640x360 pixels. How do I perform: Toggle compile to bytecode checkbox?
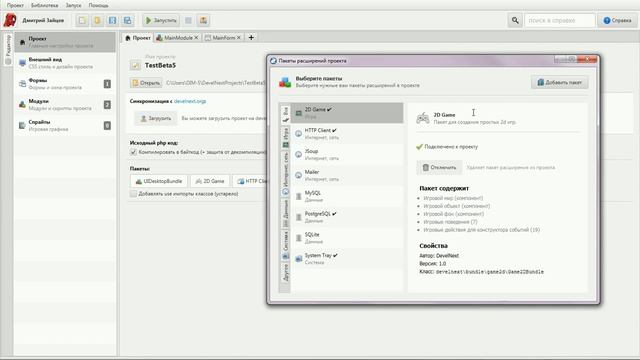tap(133, 152)
